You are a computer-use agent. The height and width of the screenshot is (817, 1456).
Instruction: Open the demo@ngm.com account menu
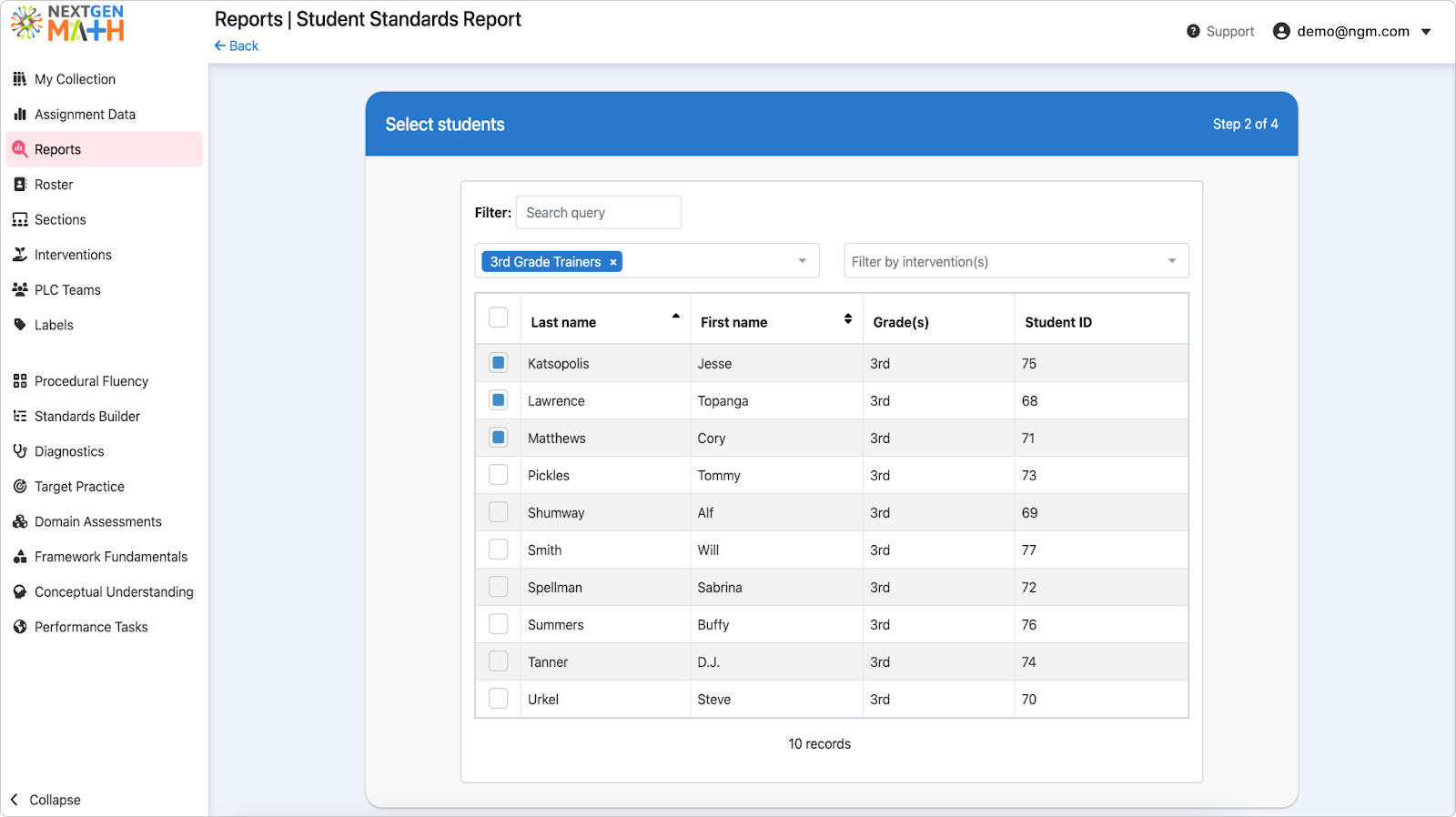[x=1352, y=31]
